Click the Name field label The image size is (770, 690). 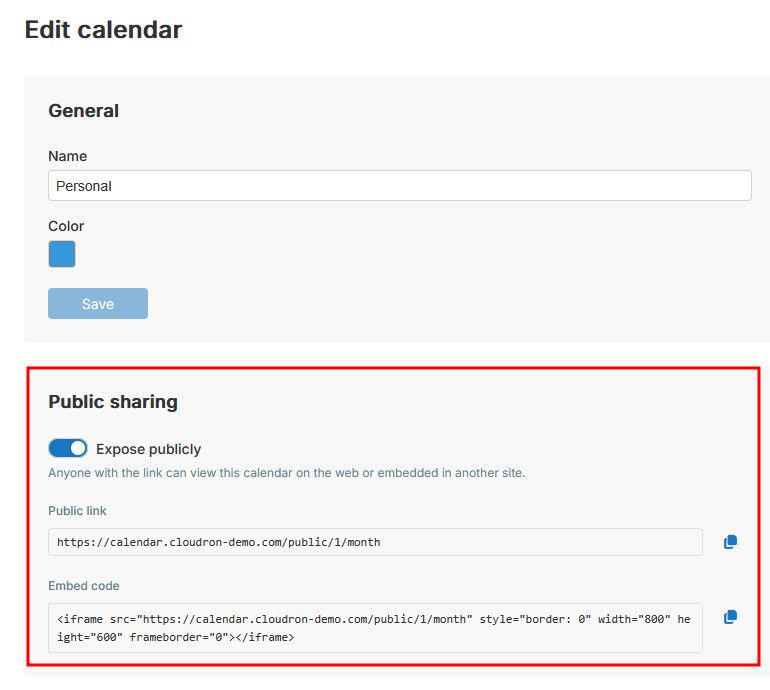tap(68, 156)
